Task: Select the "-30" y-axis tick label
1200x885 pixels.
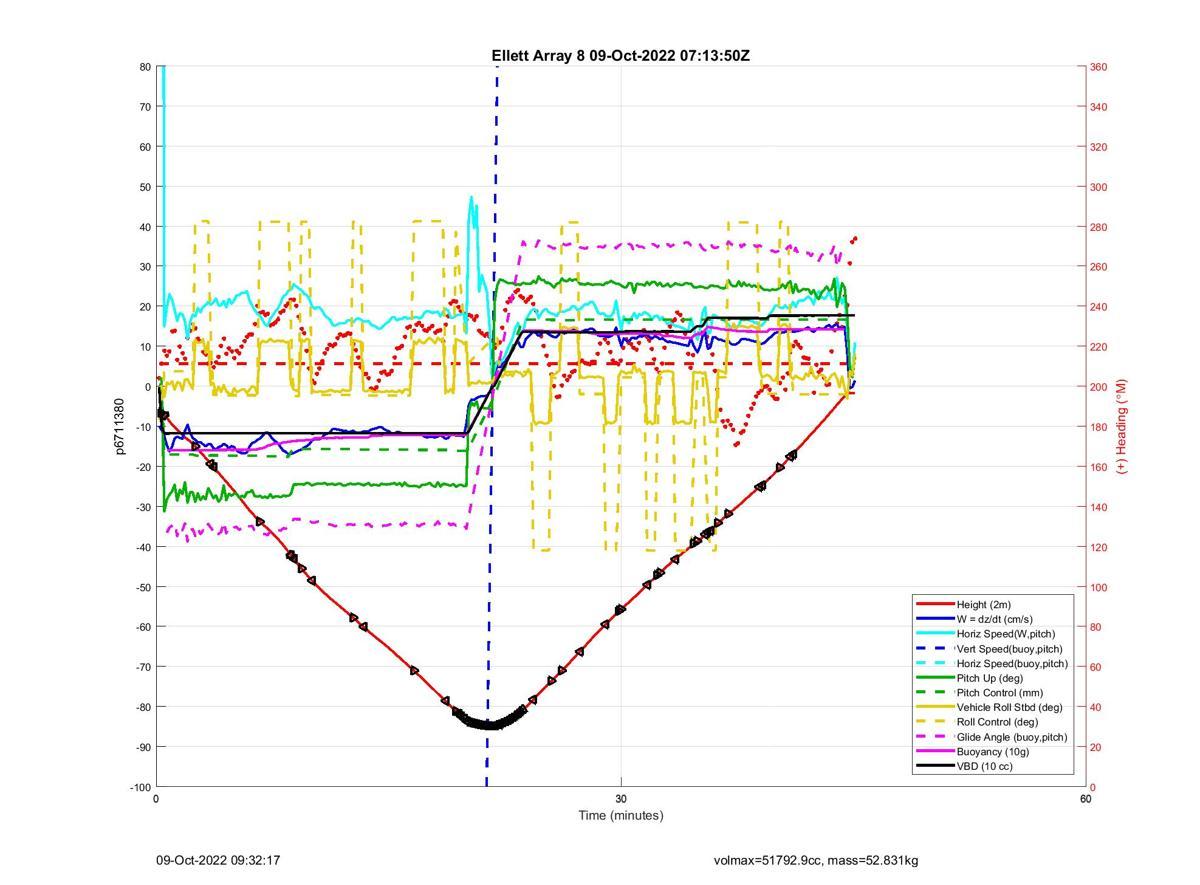Action: tap(143, 507)
